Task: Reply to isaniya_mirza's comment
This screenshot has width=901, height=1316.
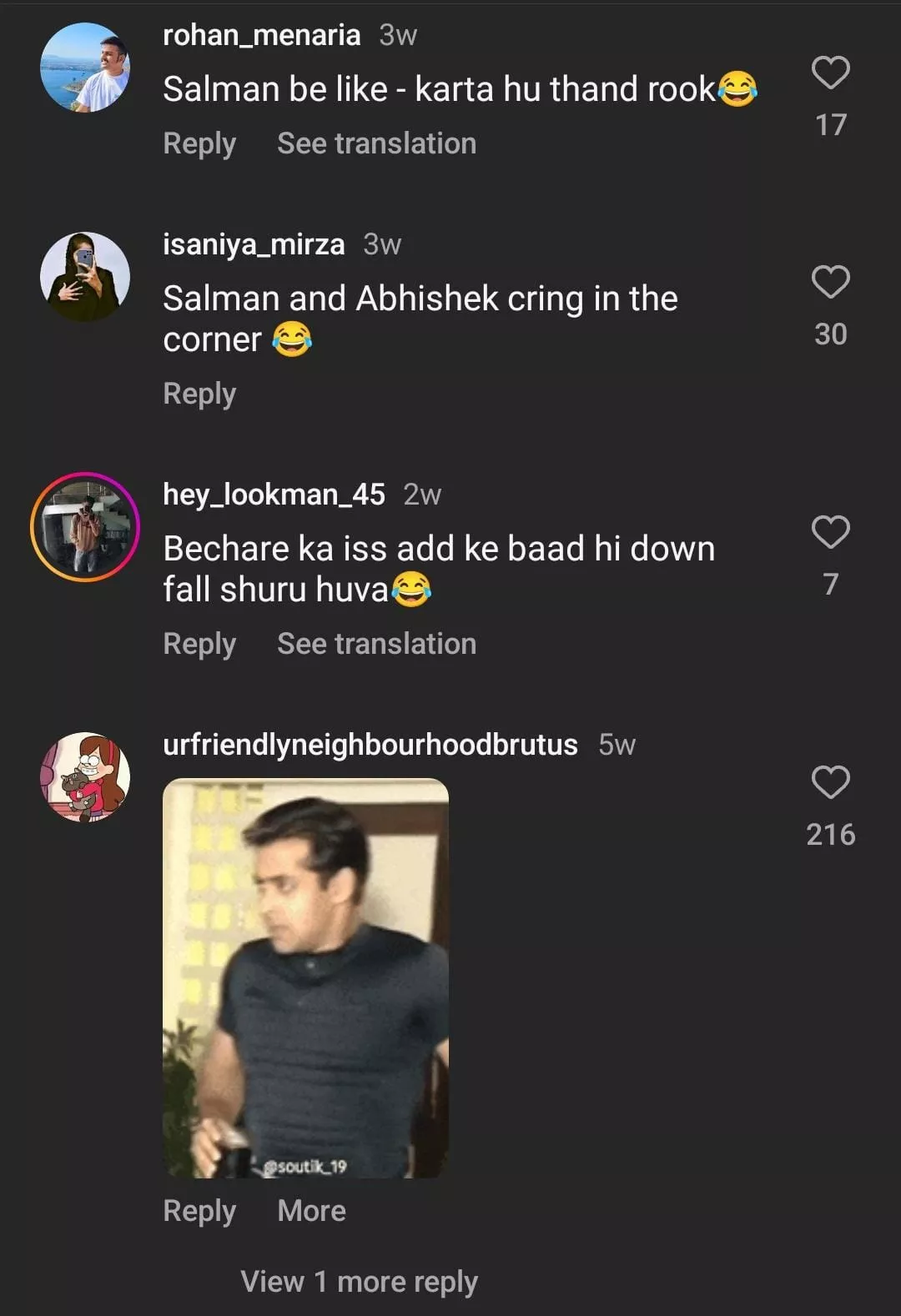Action: click(199, 394)
